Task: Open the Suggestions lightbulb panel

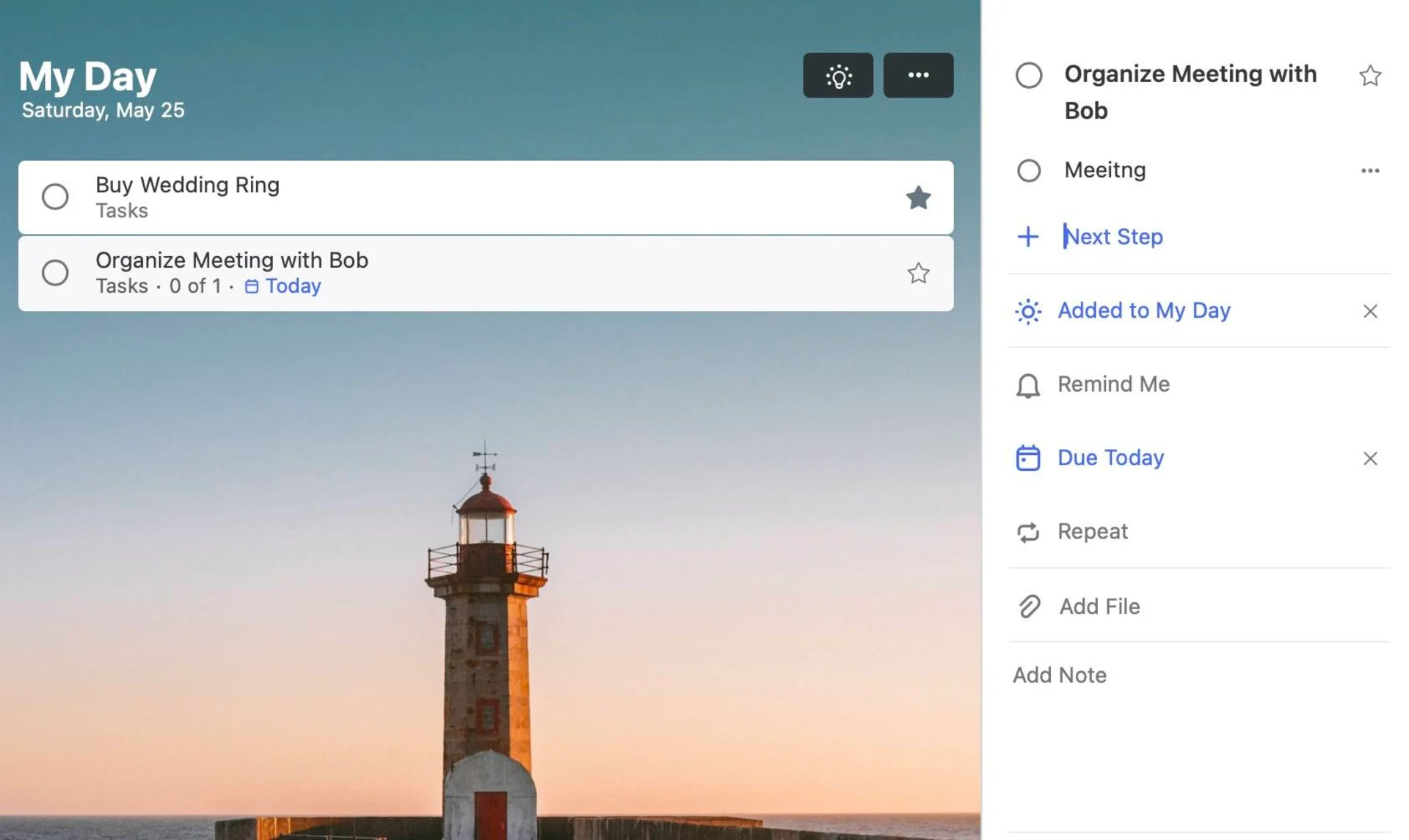Action: click(837, 75)
